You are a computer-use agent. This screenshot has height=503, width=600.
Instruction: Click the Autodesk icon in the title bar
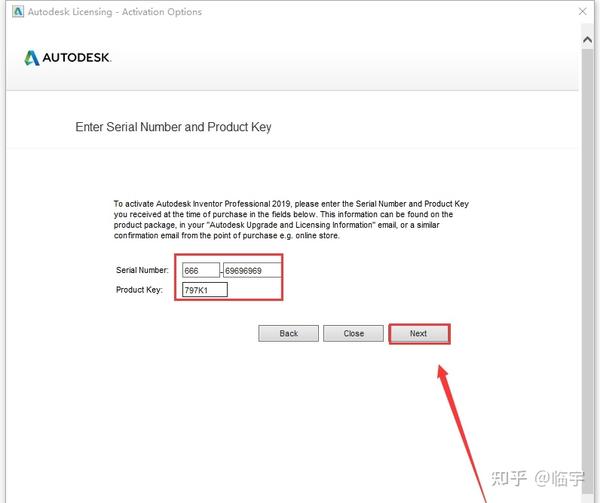click(18, 11)
